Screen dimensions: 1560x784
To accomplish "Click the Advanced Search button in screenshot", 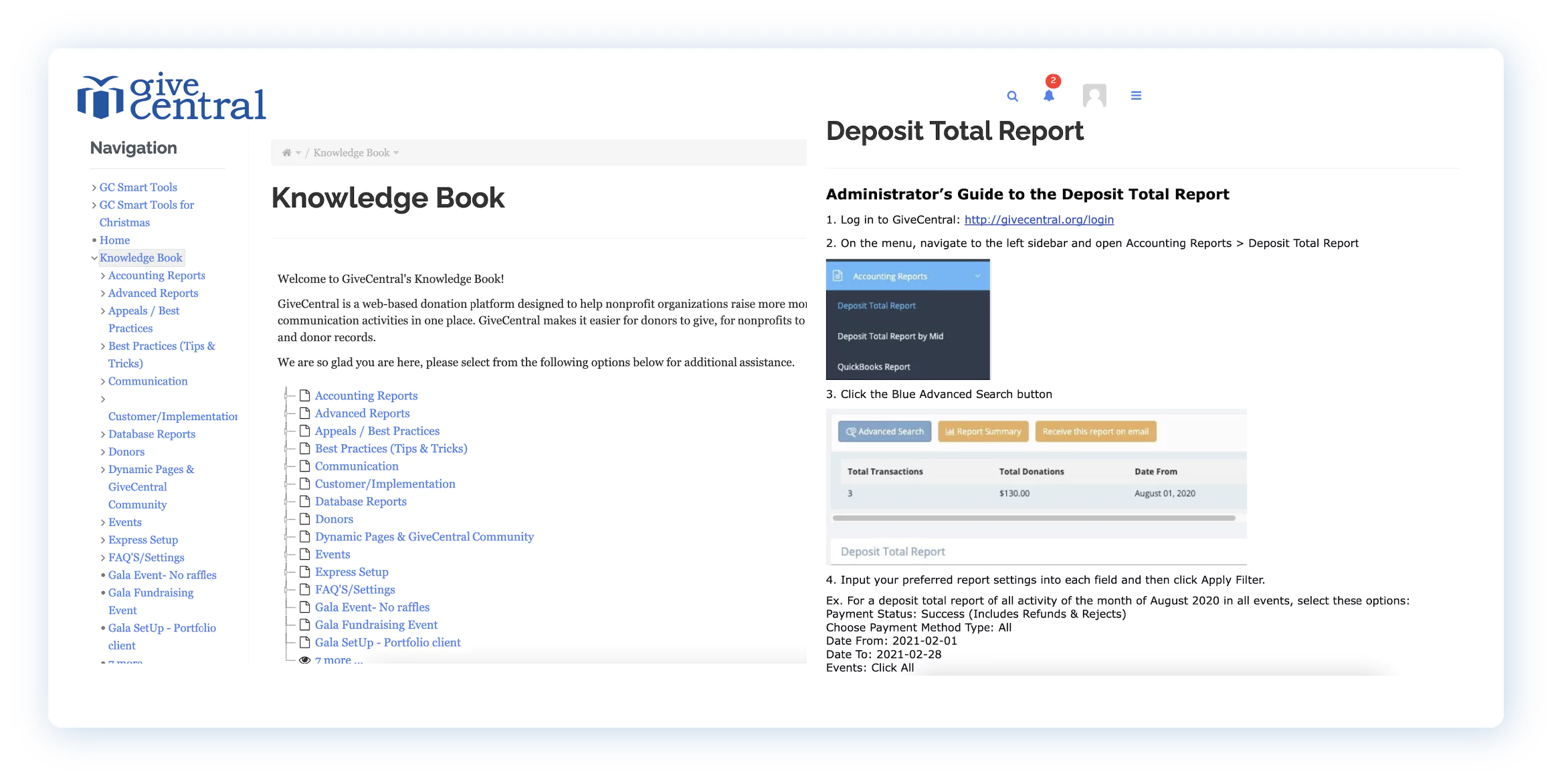I will point(884,431).
